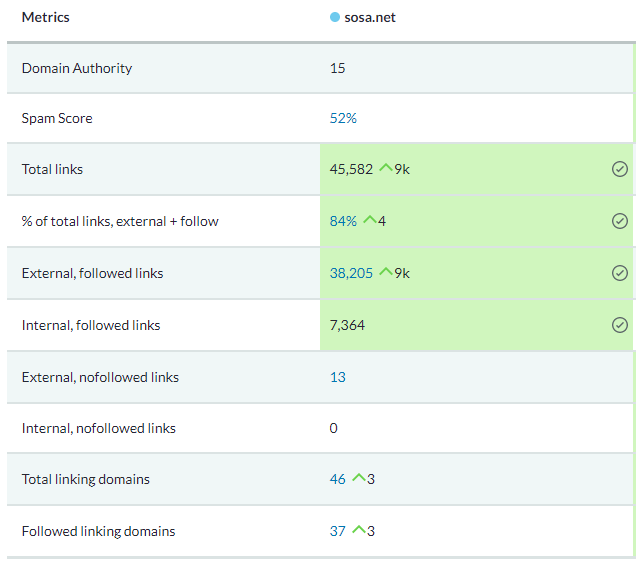The height and width of the screenshot is (564, 636).
Task: Click the green up arrow beside 46
Action: (359, 477)
